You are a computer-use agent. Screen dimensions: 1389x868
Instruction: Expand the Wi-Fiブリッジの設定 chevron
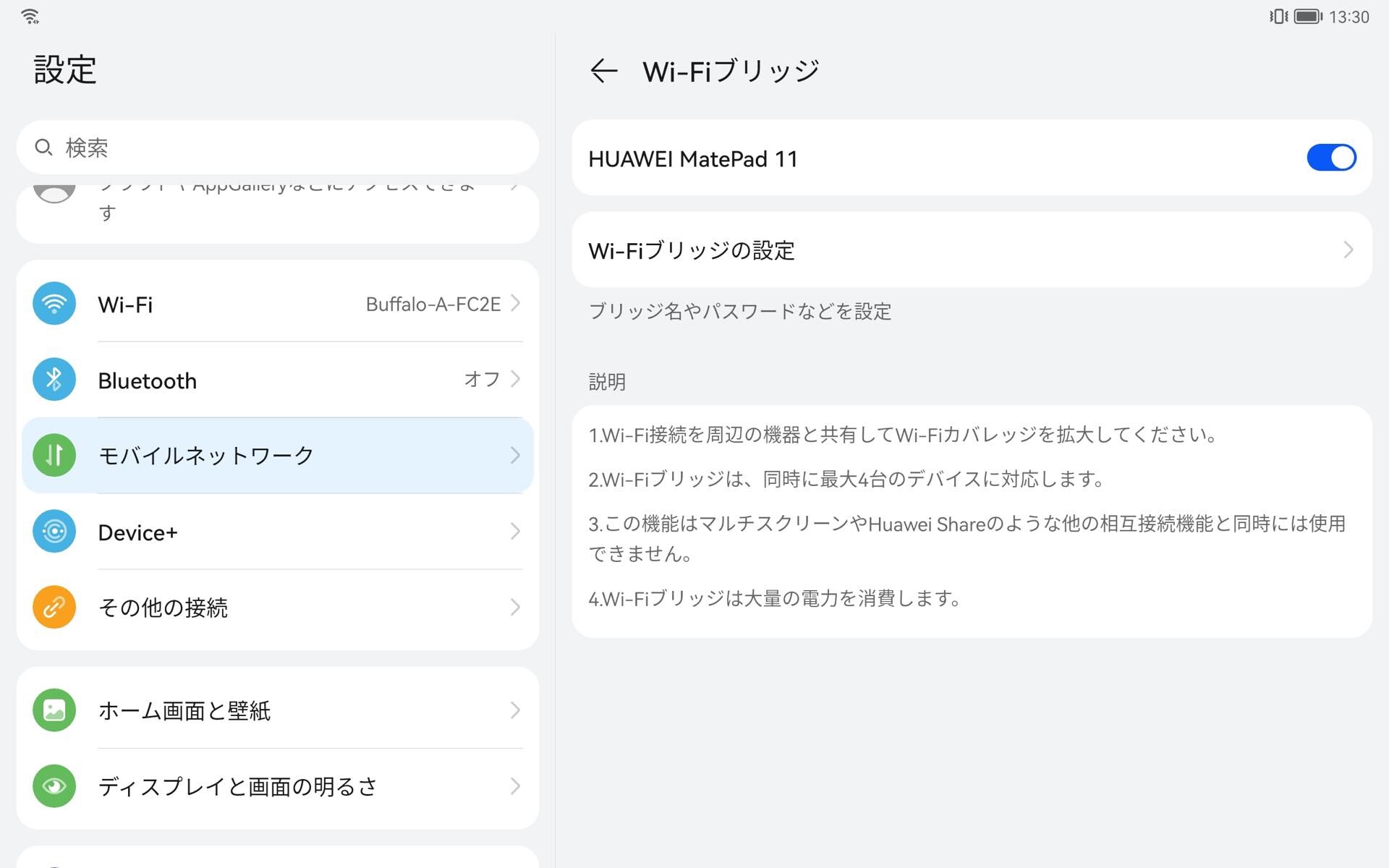1348,250
